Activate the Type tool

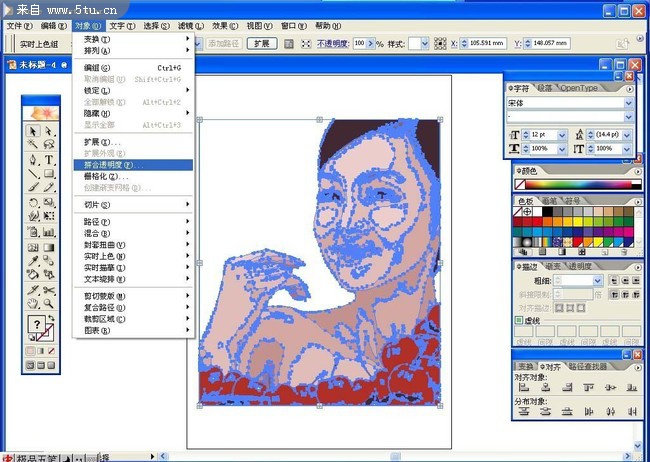(x=49, y=160)
